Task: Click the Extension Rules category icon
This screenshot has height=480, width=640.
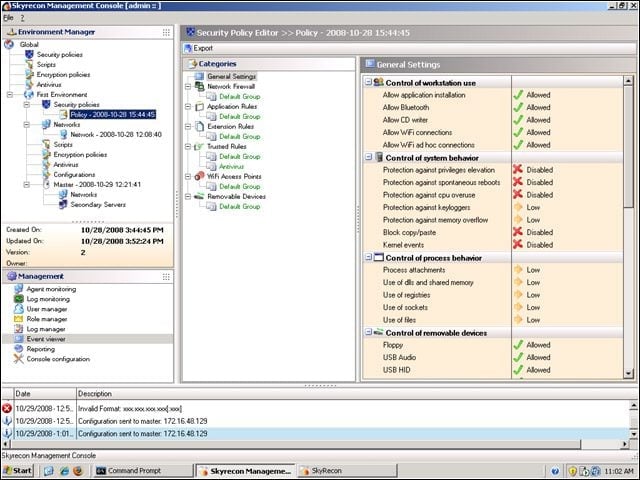Action: click(x=199, y=126)
